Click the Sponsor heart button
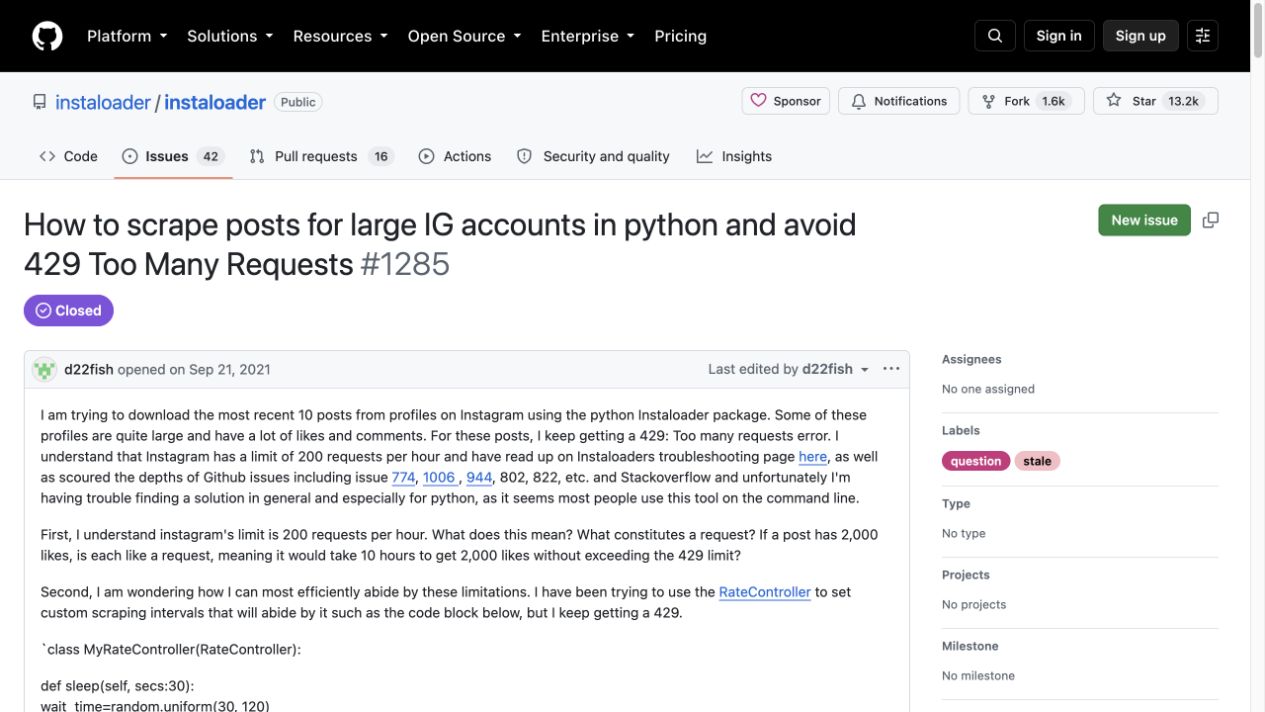This screenshot has height=712, width=1265. click(786, 101)
